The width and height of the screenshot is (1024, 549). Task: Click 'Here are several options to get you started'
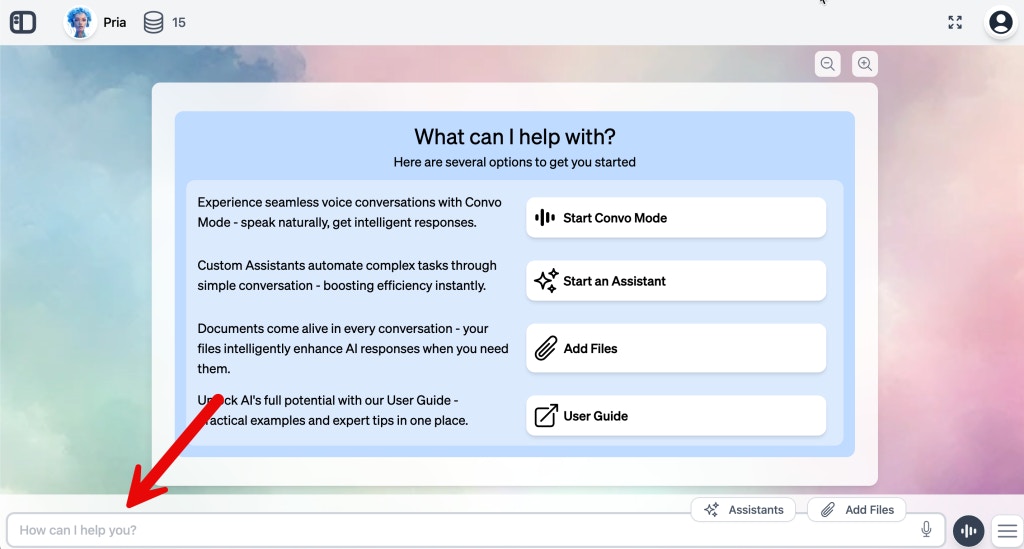coord(515,162)
